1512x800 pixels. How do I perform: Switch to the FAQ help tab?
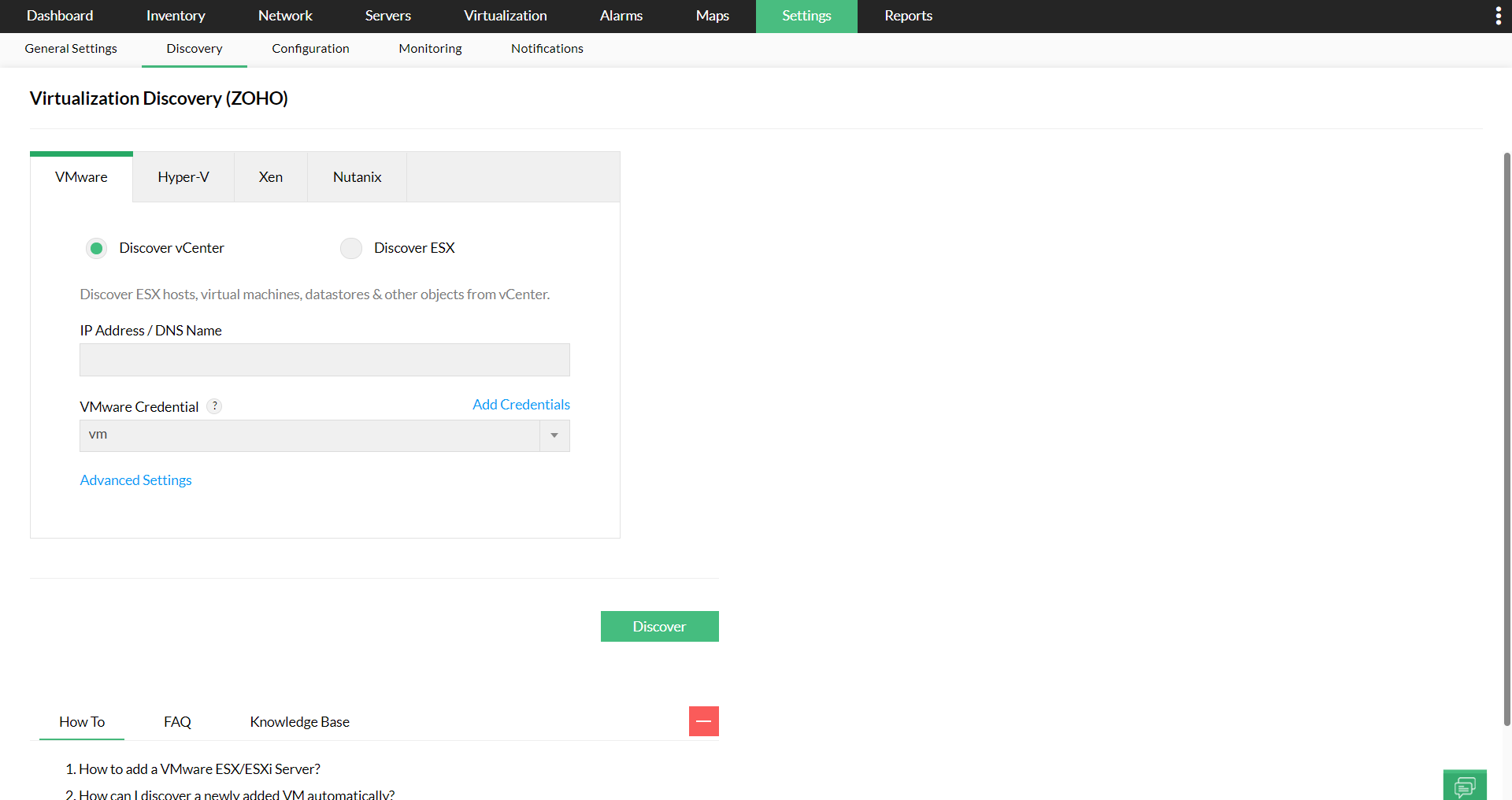click(x=178, y=722)
